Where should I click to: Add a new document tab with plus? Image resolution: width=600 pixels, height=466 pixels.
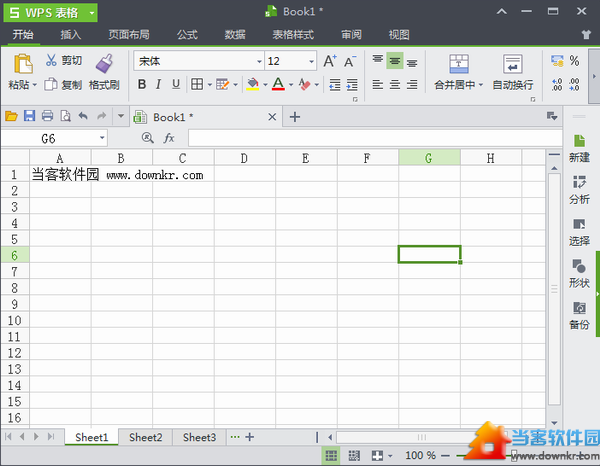pos(295,117)
